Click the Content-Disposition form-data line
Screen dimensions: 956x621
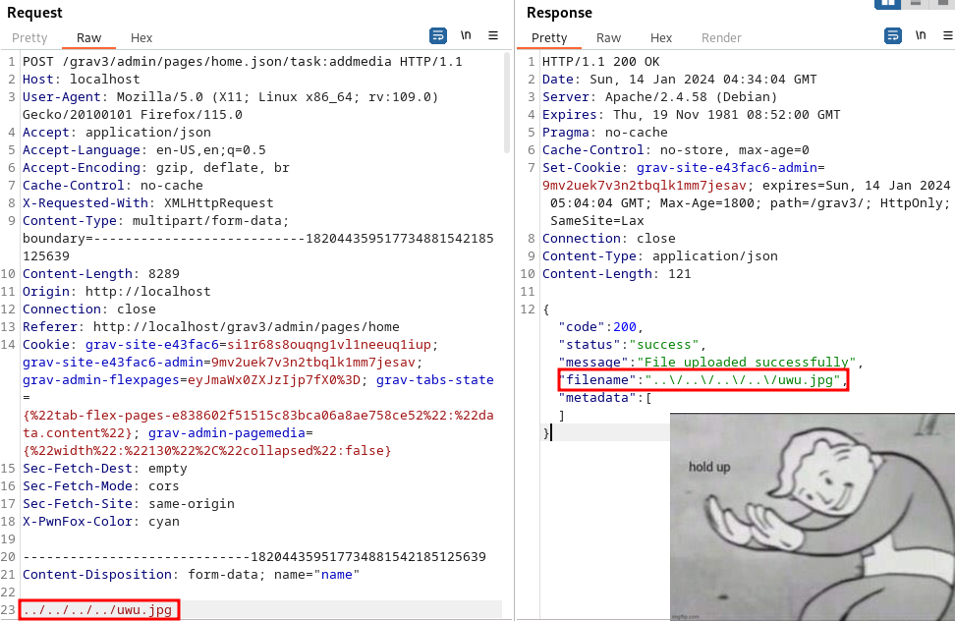[191, 574]
